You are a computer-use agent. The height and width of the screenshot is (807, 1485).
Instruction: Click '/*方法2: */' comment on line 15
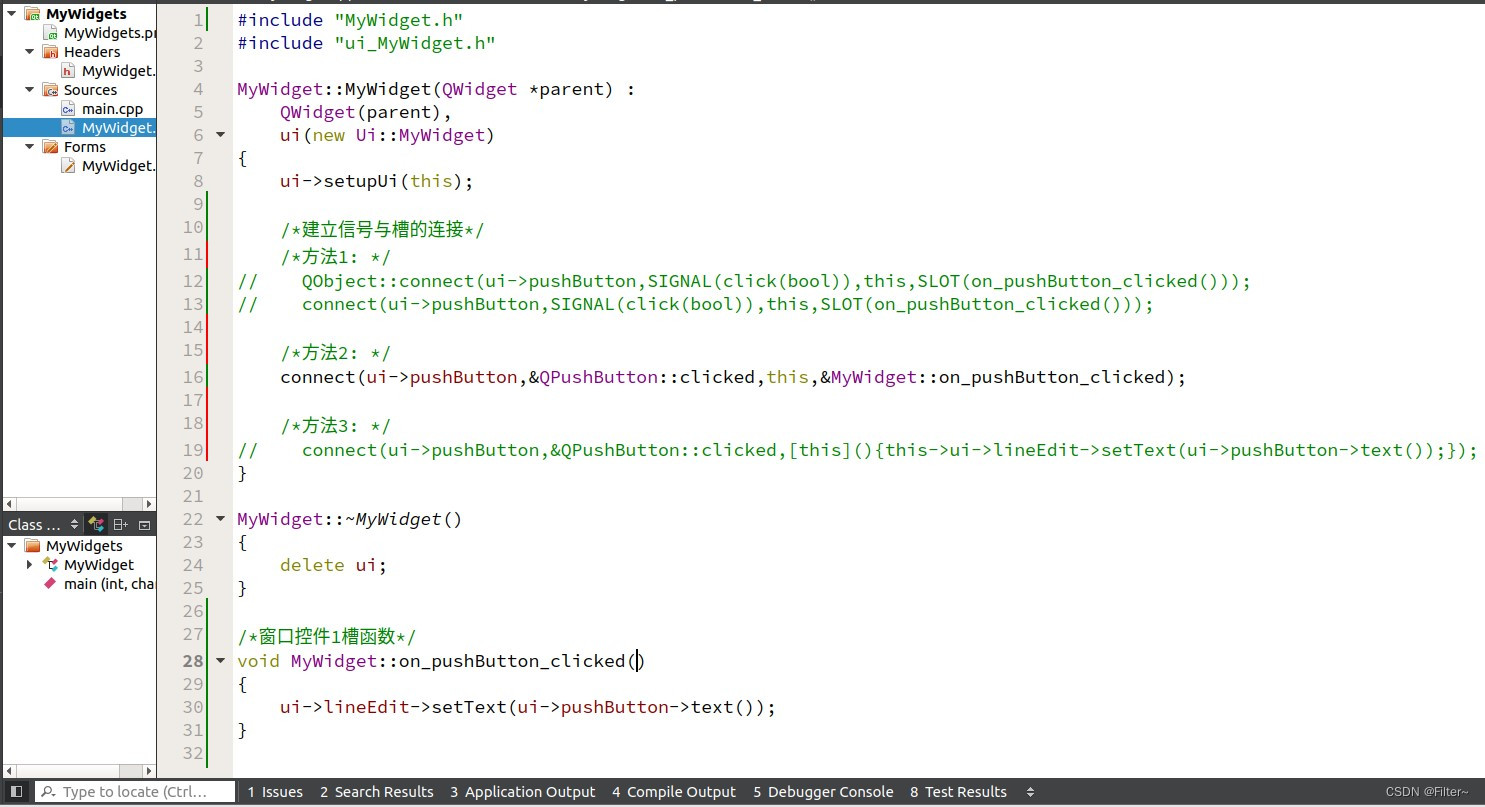pos(335,354)
